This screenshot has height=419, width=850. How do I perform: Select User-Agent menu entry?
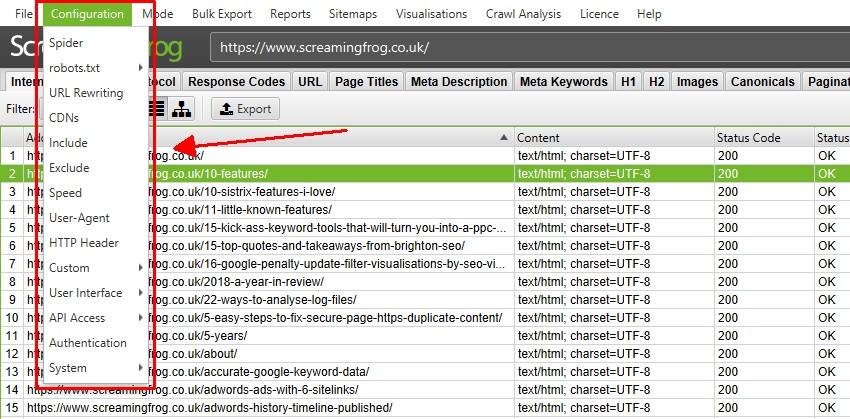click(x=95, y=218)
